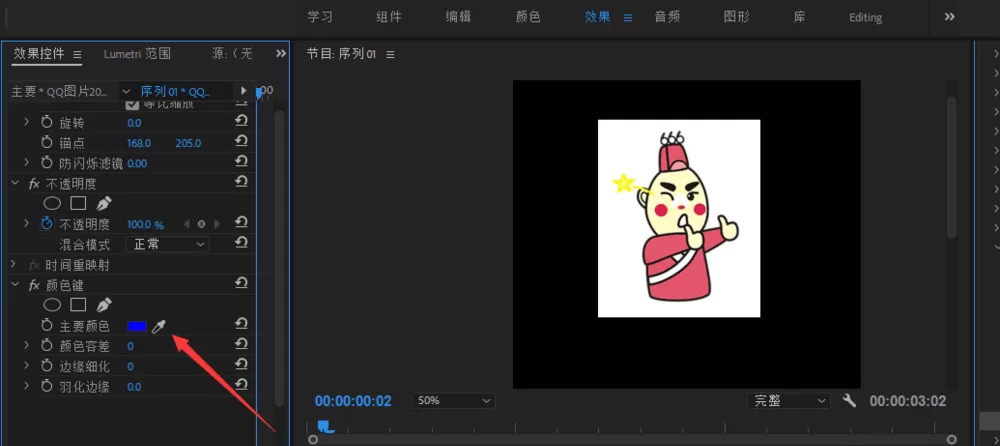Open the master clip dropdown chevron
This screenshot has width=1000, height=446.
pyautogui.click(x=126, y=91)
